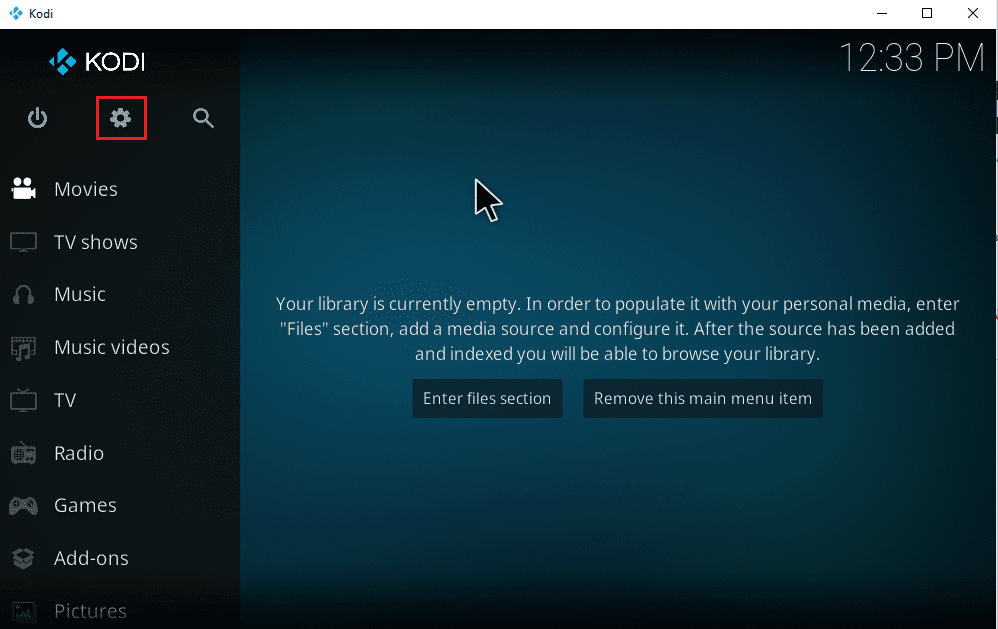The width and height of the screenshot is (998, 629).
Task: Click the TV shows monitor icon
Action: [x=24, y=241]
